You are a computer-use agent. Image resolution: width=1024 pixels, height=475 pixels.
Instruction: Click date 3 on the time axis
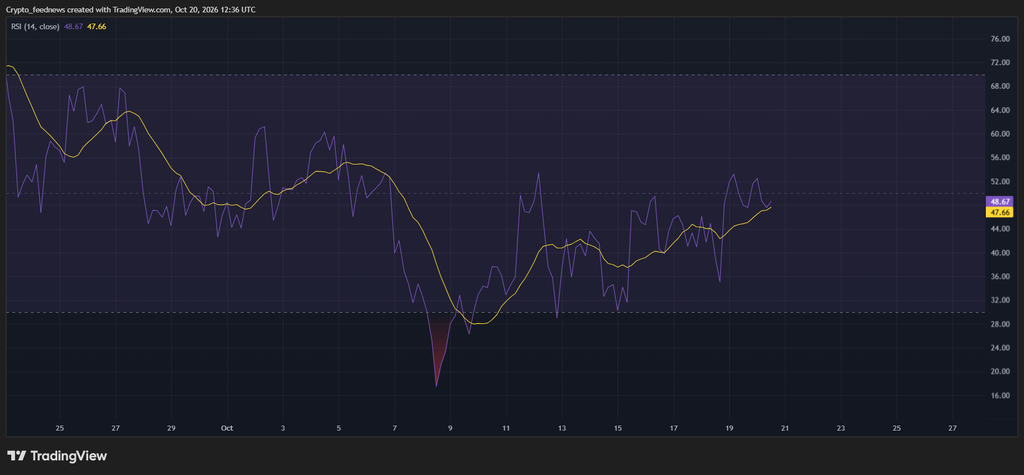(283, 429)
